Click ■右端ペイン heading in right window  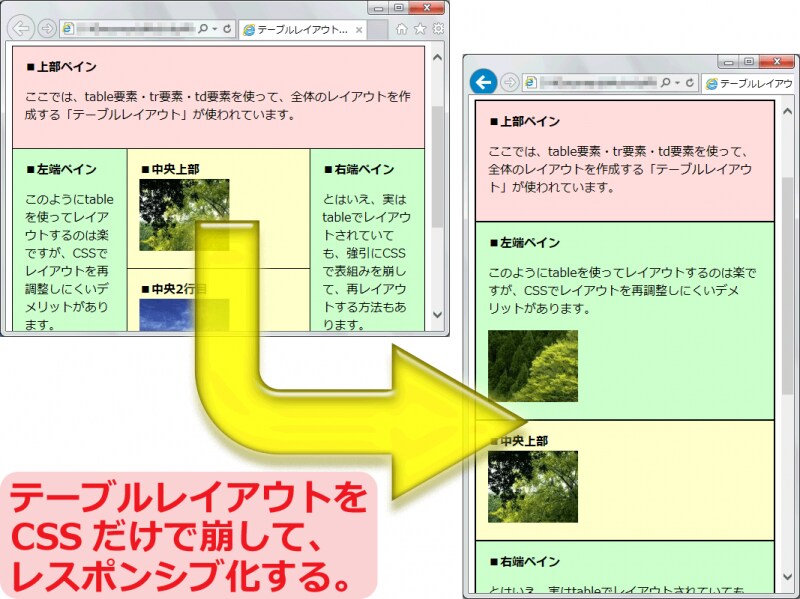[524, 562]
